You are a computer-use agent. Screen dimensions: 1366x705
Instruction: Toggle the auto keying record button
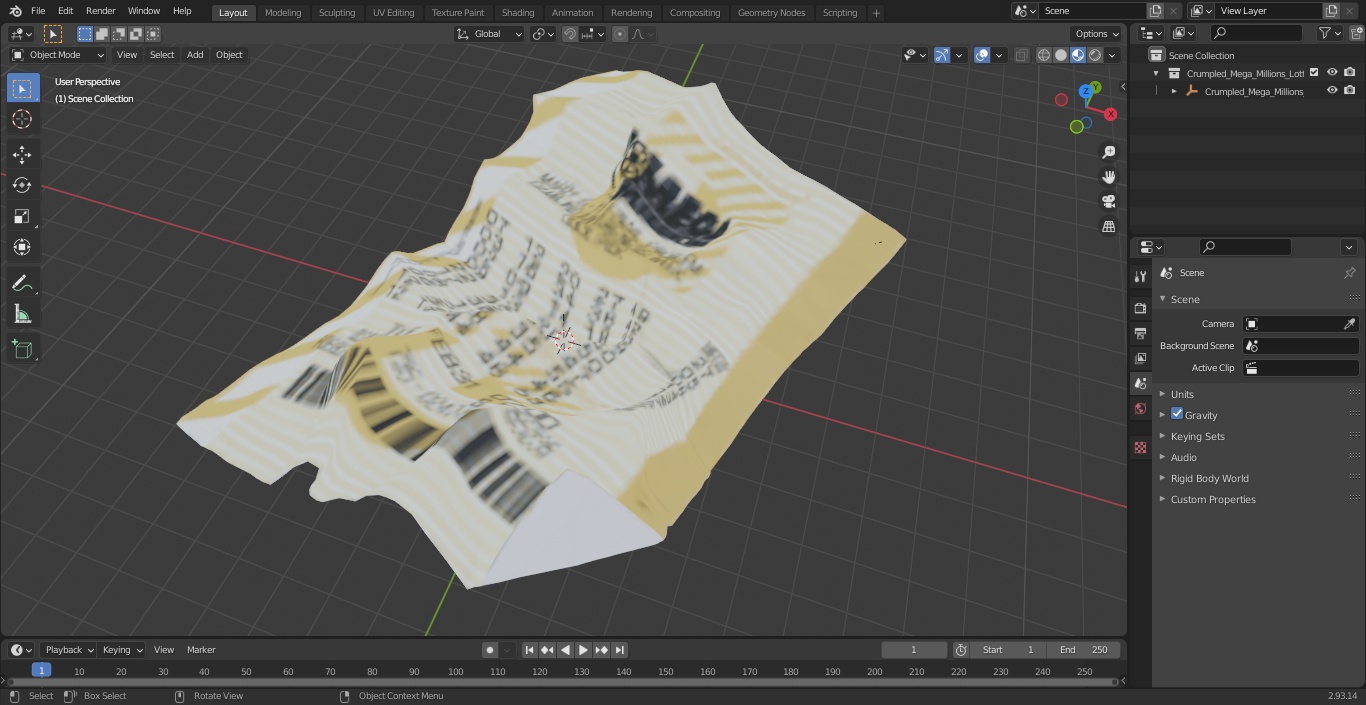pos(490,650)
